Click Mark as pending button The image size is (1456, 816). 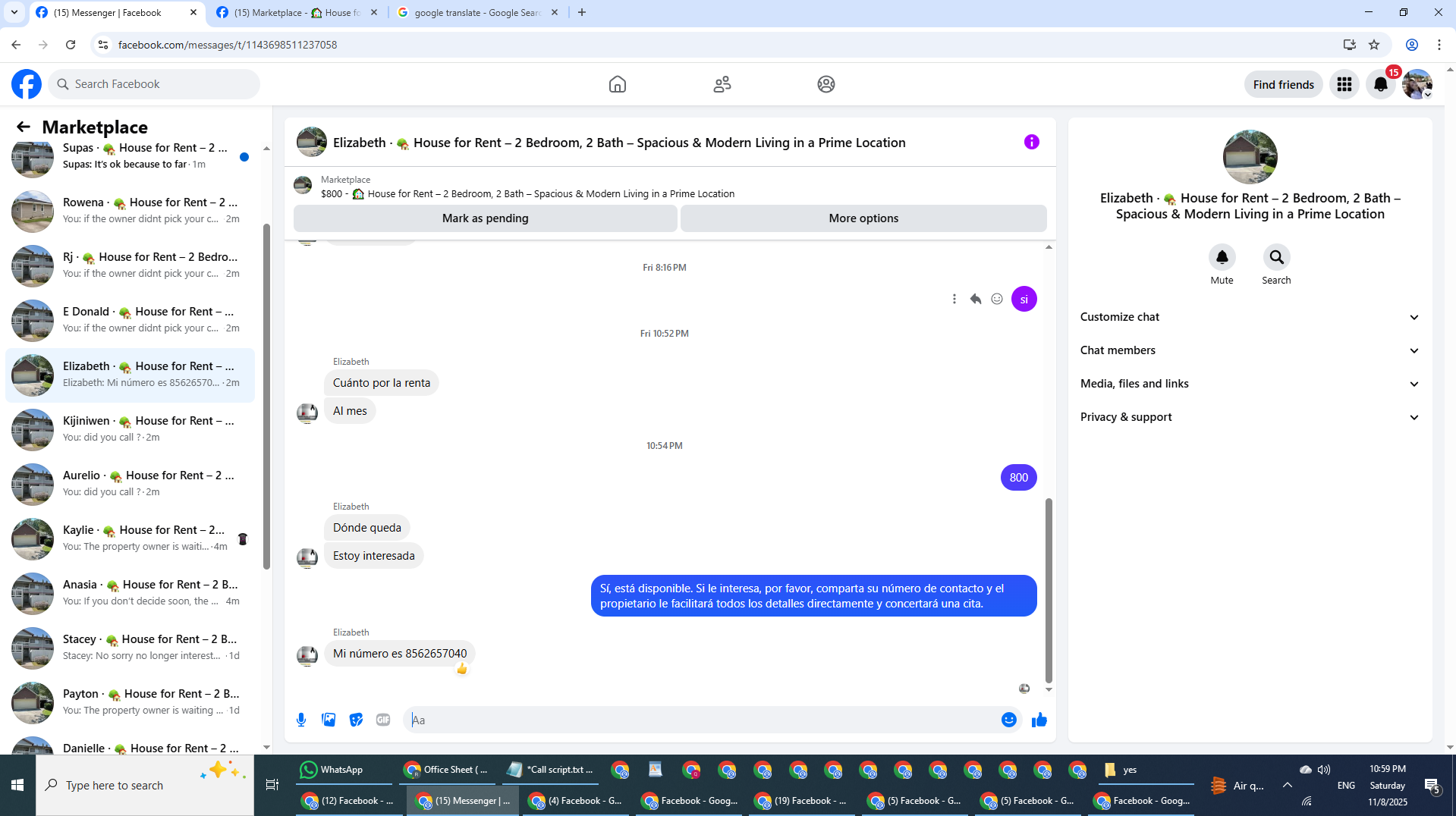pos(486,218)
